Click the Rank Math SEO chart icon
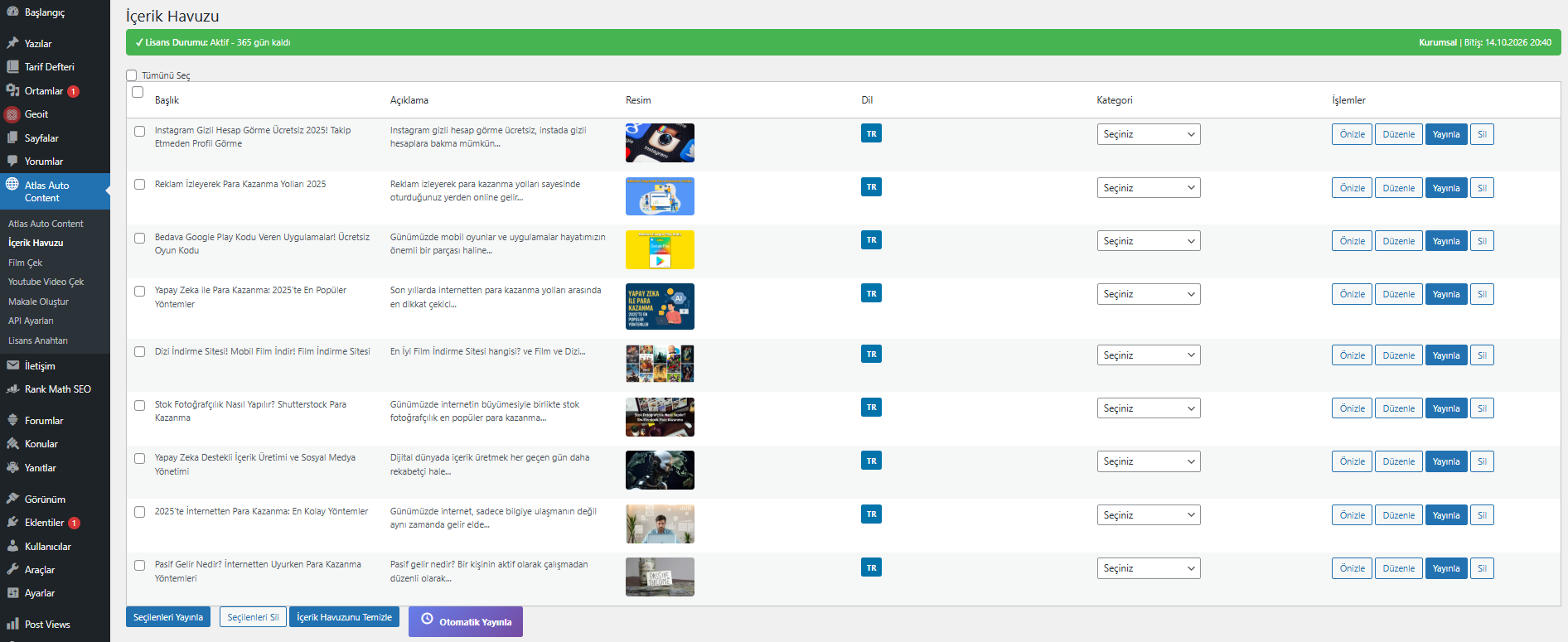1568x642 pixels. 12,389
